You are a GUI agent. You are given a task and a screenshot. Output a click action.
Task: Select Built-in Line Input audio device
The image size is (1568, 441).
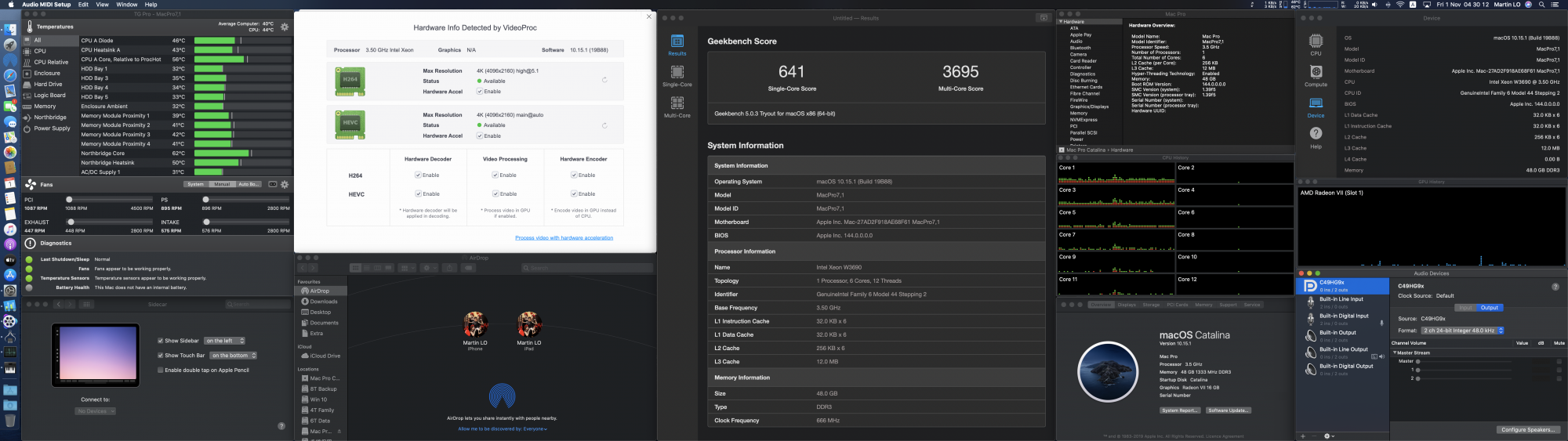coord(1342,302)
